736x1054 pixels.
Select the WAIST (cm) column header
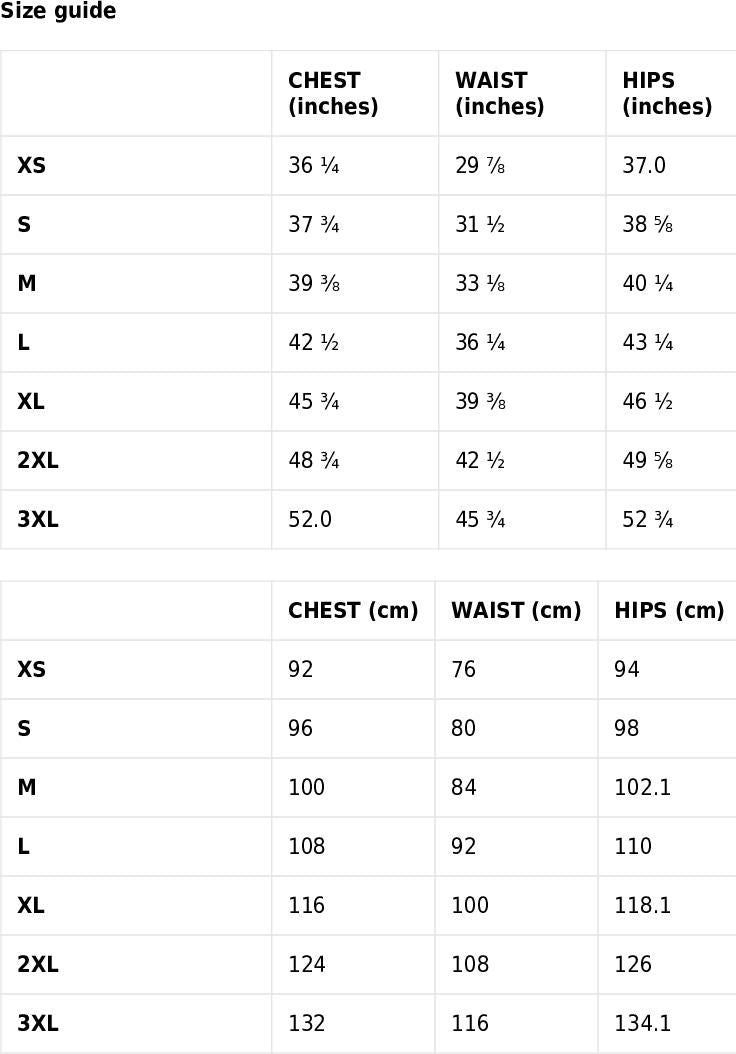515,610
